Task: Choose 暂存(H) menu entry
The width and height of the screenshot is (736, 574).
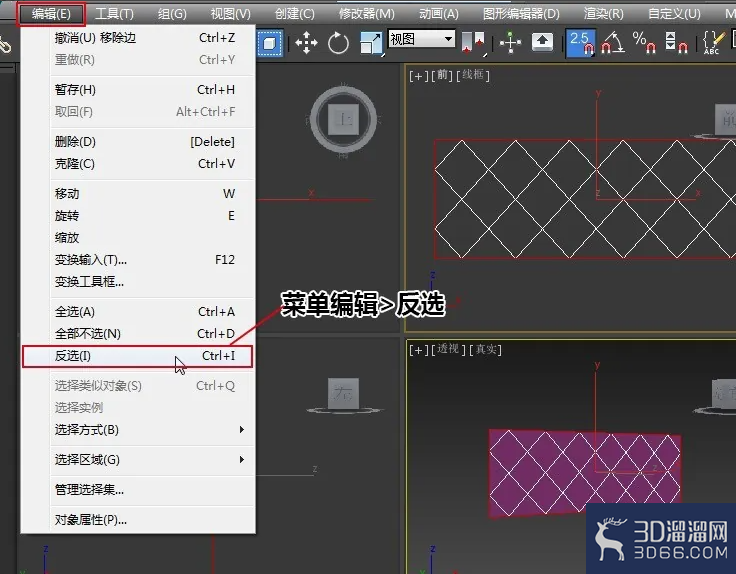Action: tap(138, 90)
